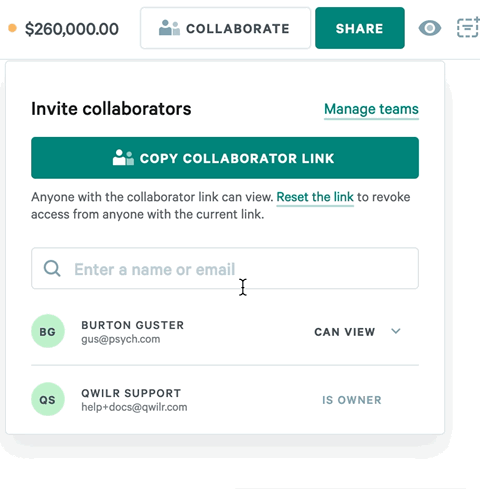480x489 pixels.
Task: Click the orange status dot
Action: 12,28
